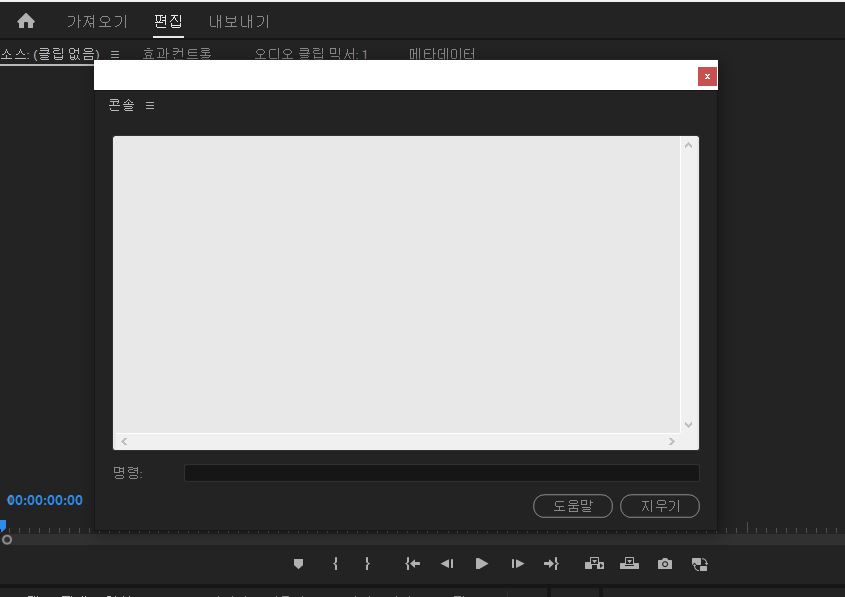Close the console window with red X
The height and width of the screenshot is (597, 845).
click(707, 77)
